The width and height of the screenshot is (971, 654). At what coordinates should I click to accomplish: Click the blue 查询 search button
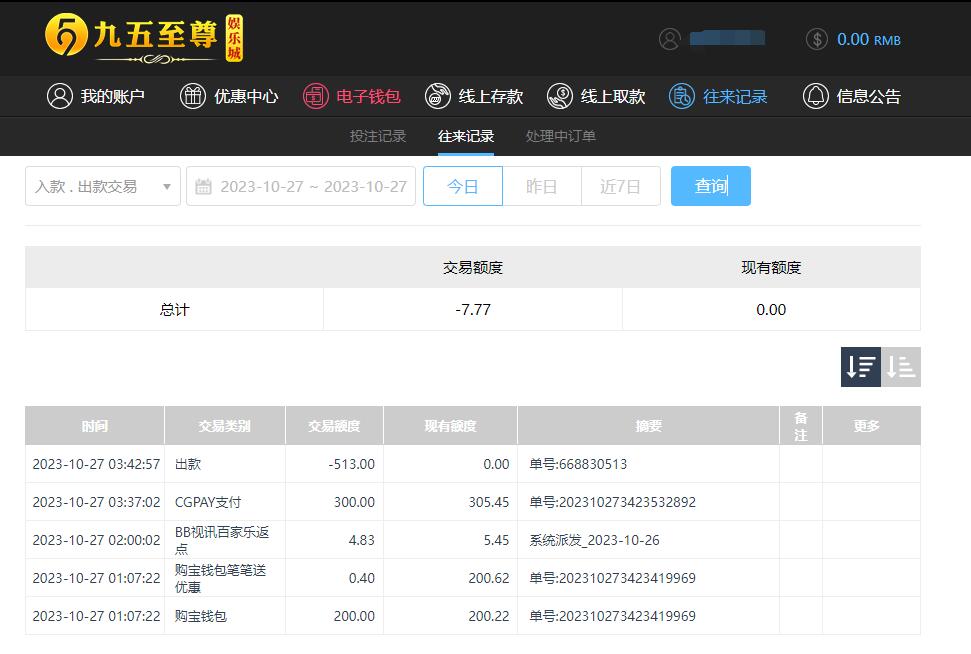(x=710, y=186)
